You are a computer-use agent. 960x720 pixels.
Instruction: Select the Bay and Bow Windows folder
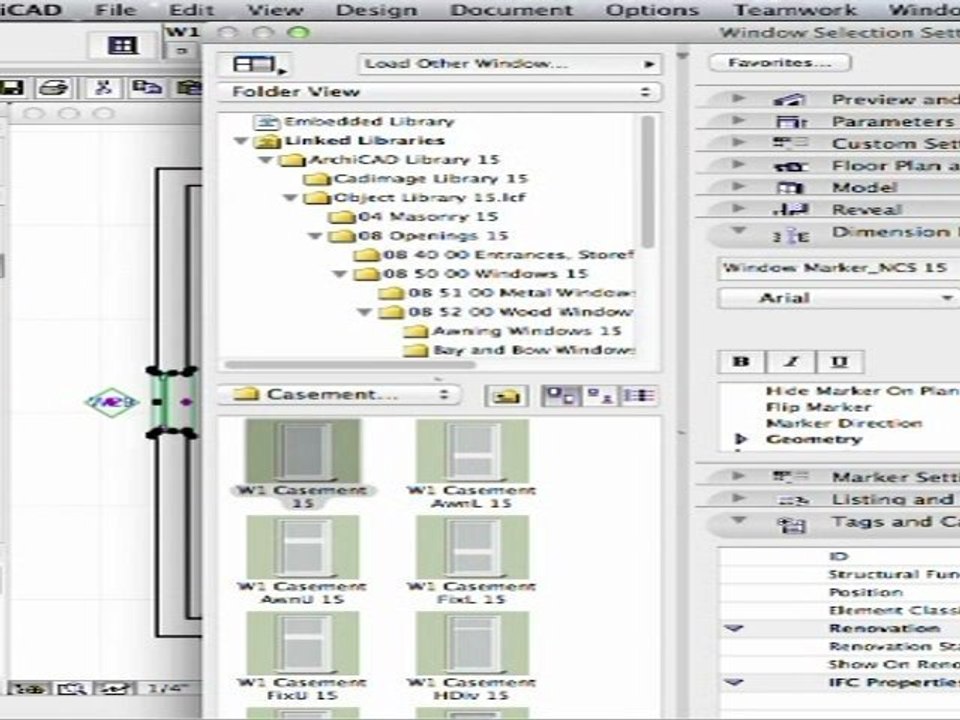pyautogui.click(x=520, y=350)
